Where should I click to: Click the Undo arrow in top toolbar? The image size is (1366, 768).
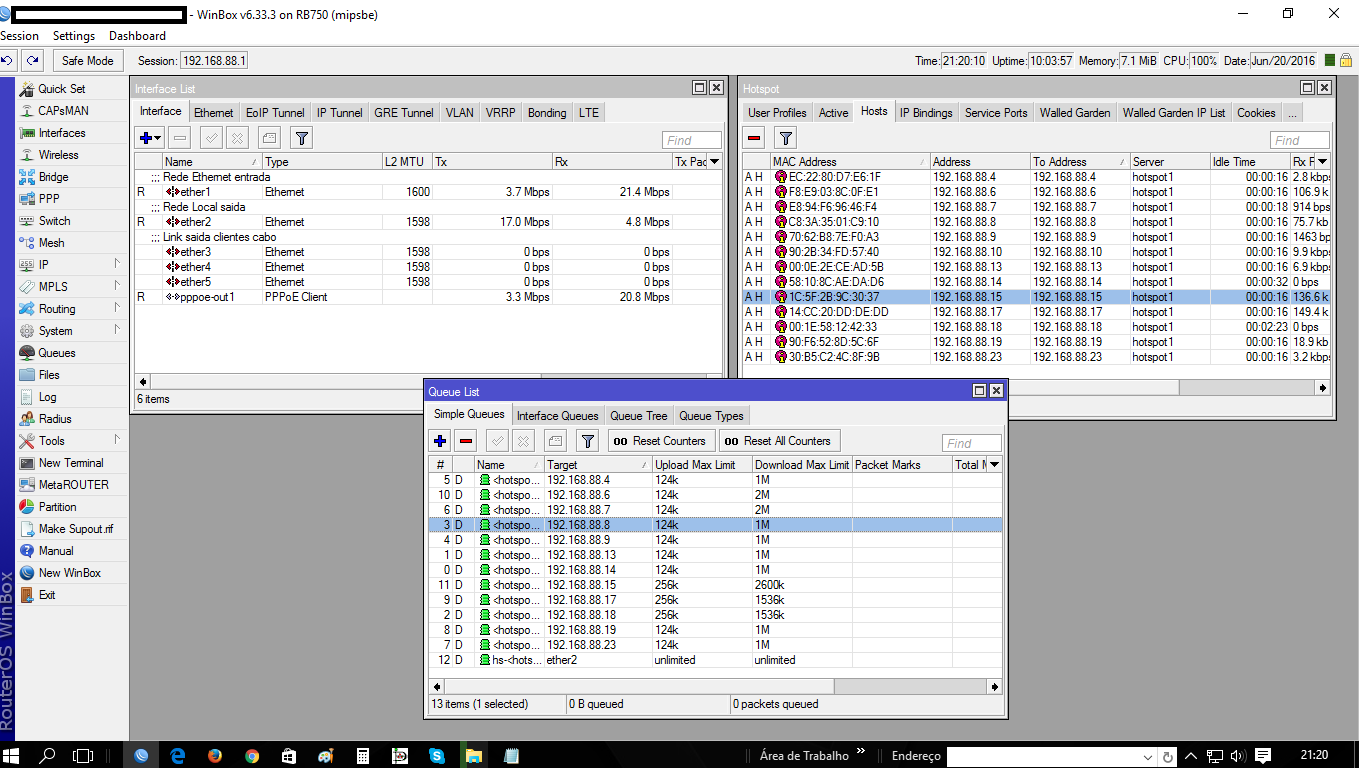pos(8,61)
